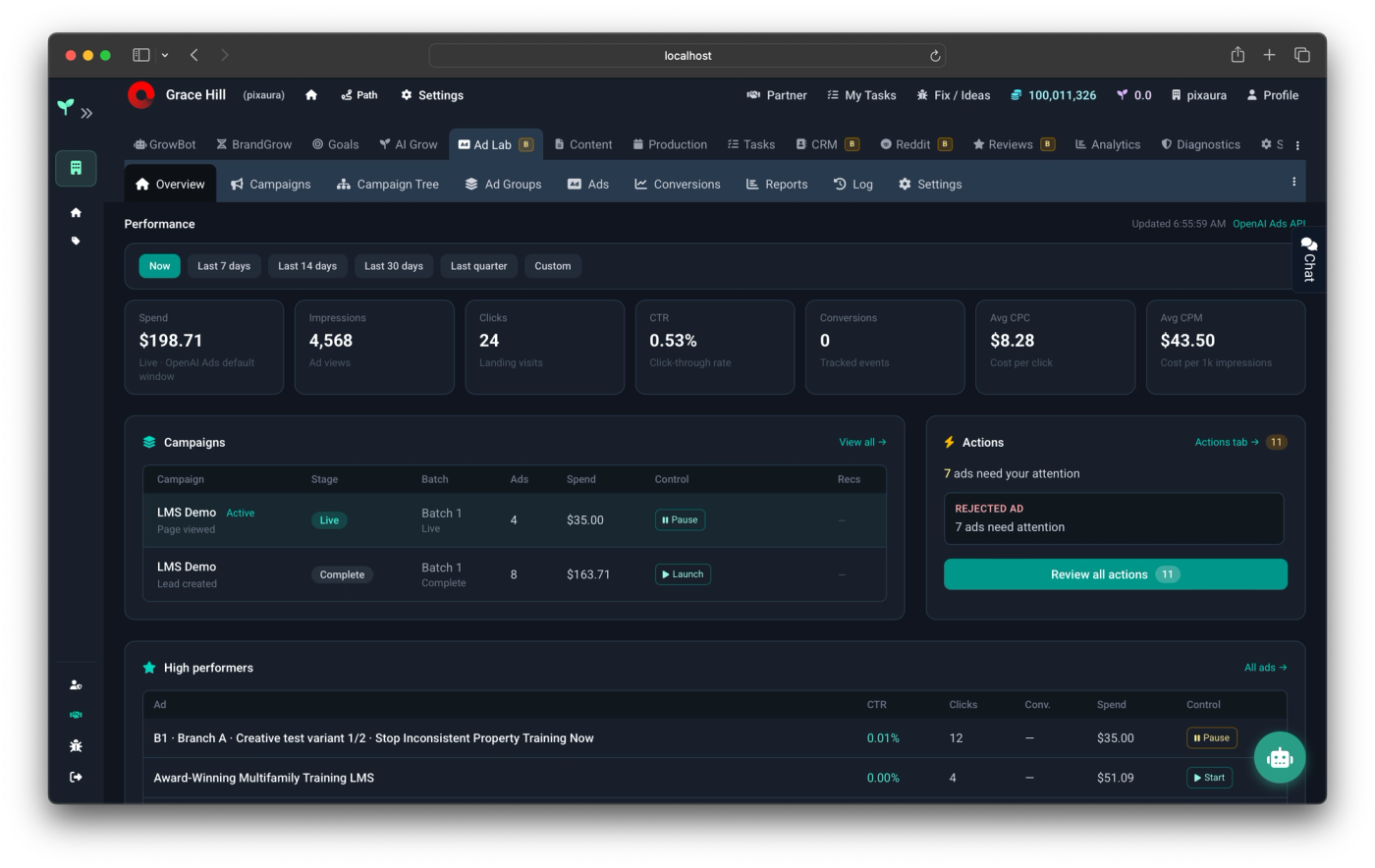Screen dimensions: 1375x868
Task: Select the Ad Lab tab
Action: click(x=495, y=144)
